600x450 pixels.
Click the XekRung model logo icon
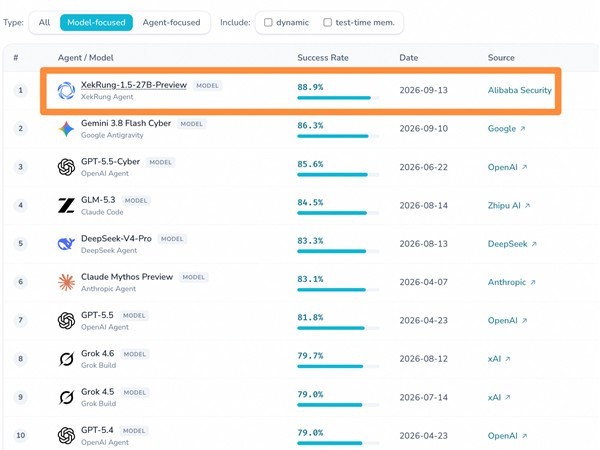point(66,91)
